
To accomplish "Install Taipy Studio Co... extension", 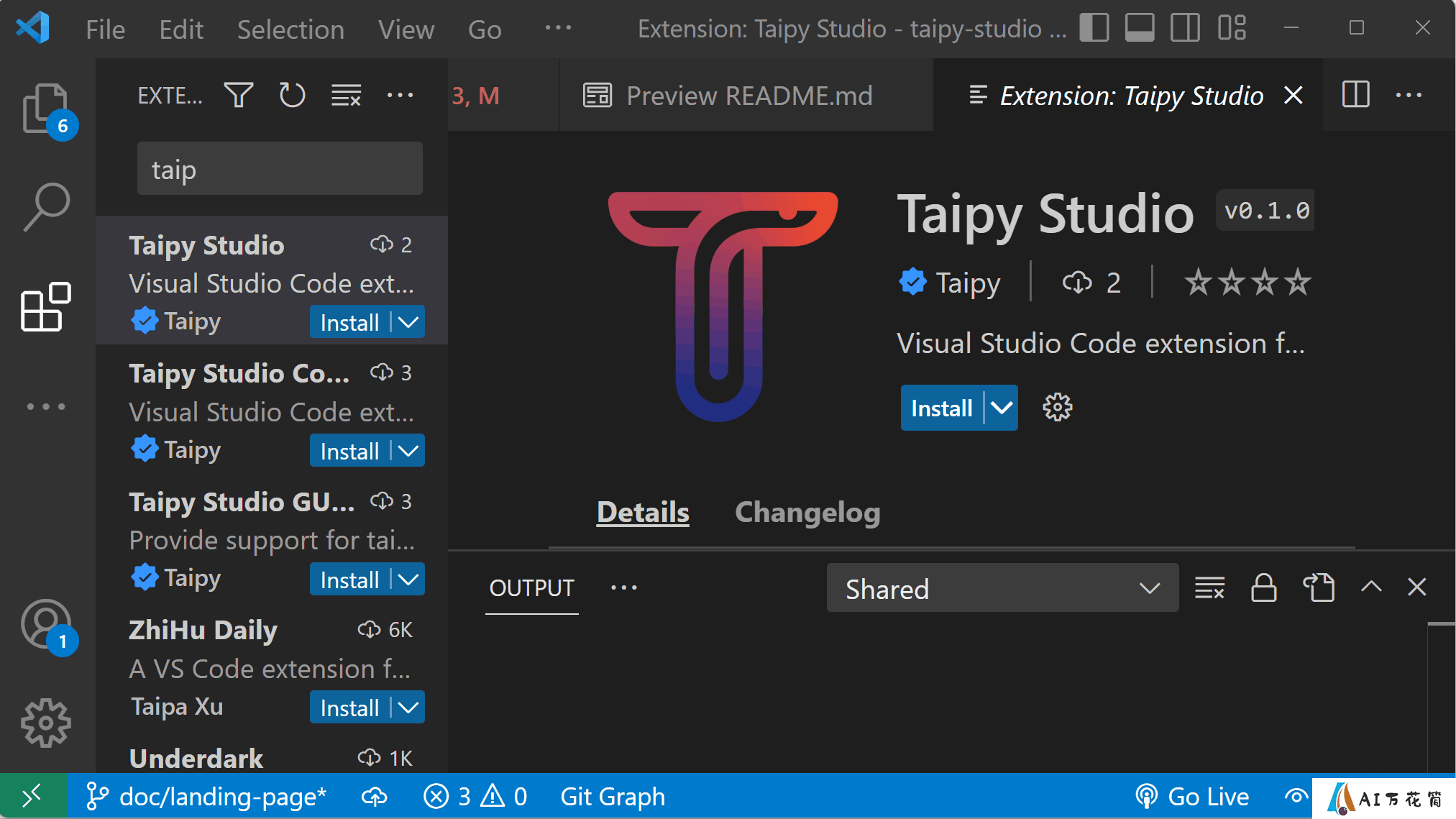I will pyautogui.click(x=349, y=451).
